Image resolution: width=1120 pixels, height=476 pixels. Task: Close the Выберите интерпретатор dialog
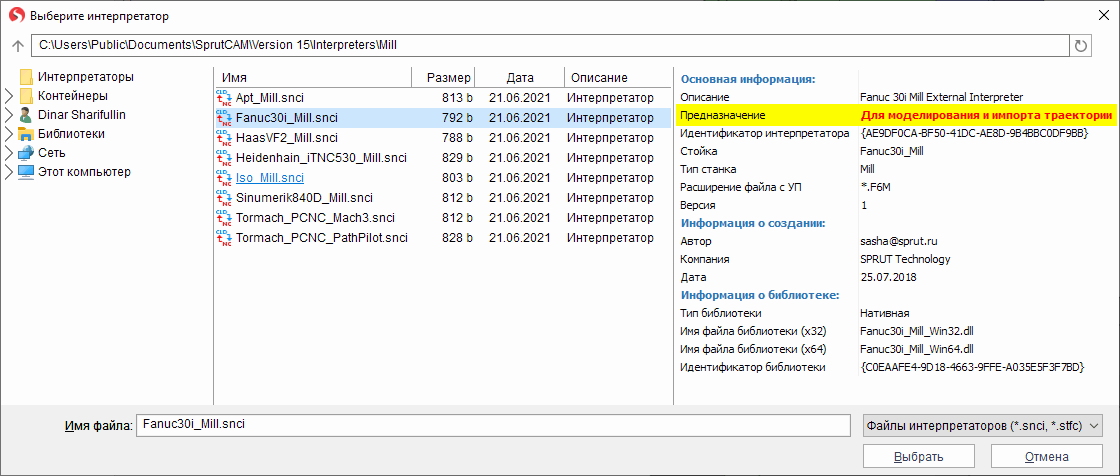pos(1104,16)
